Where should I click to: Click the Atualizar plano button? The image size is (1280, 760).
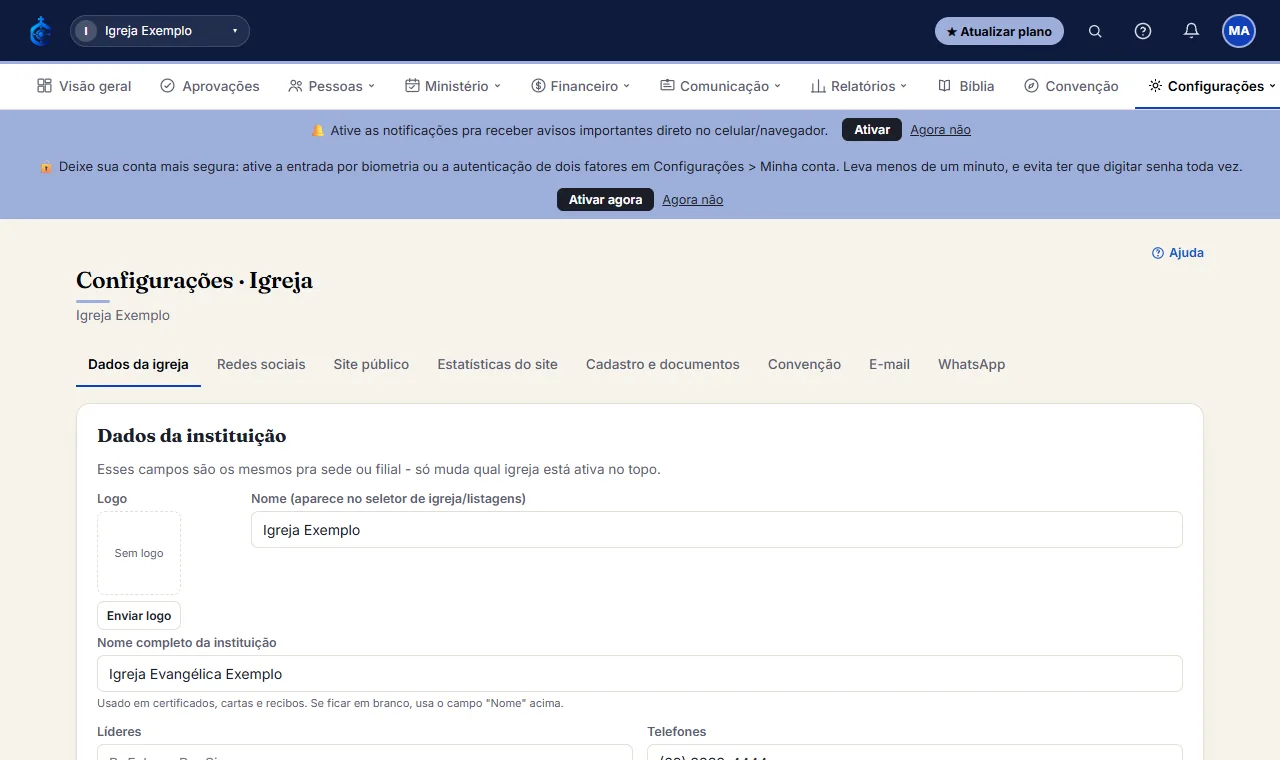[x=999, y=31]
